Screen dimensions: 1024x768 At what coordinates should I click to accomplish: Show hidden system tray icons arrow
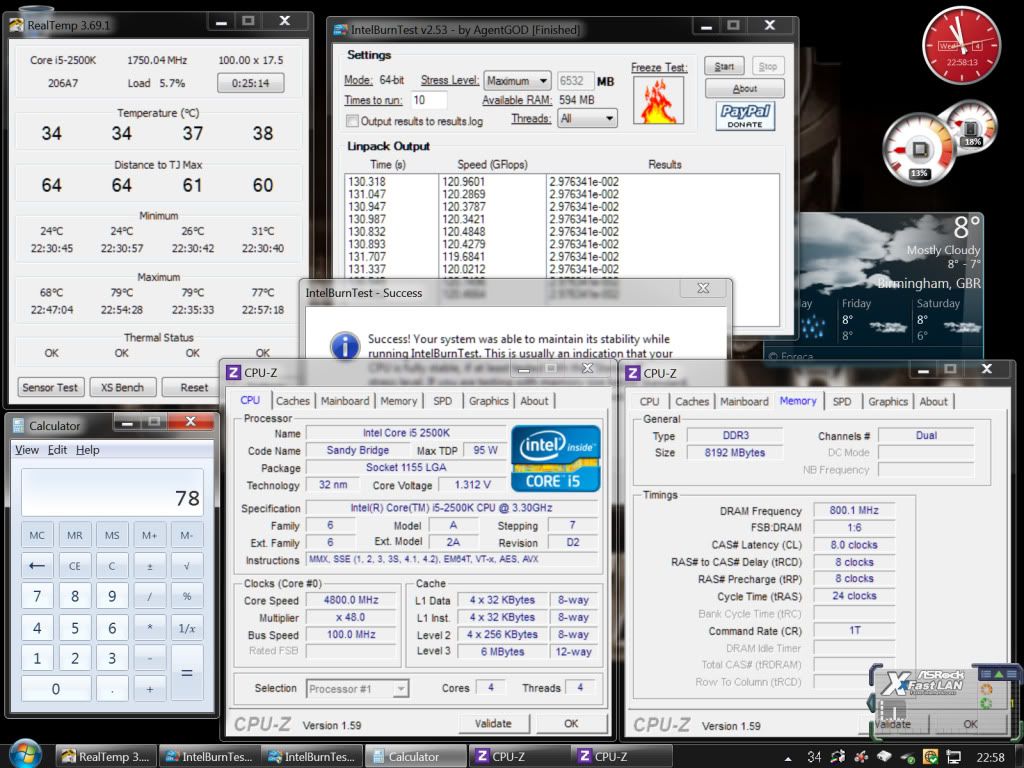tap(788, 758)
